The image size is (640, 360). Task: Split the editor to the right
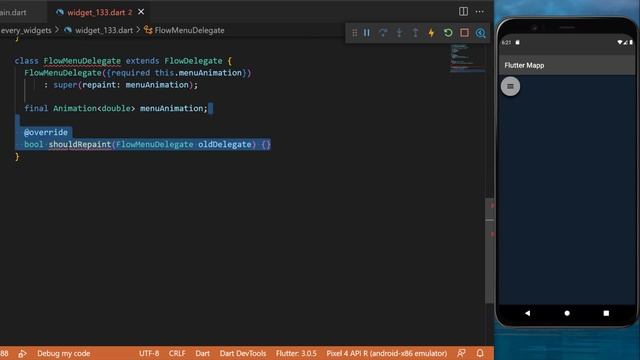(x=463, y=11)
